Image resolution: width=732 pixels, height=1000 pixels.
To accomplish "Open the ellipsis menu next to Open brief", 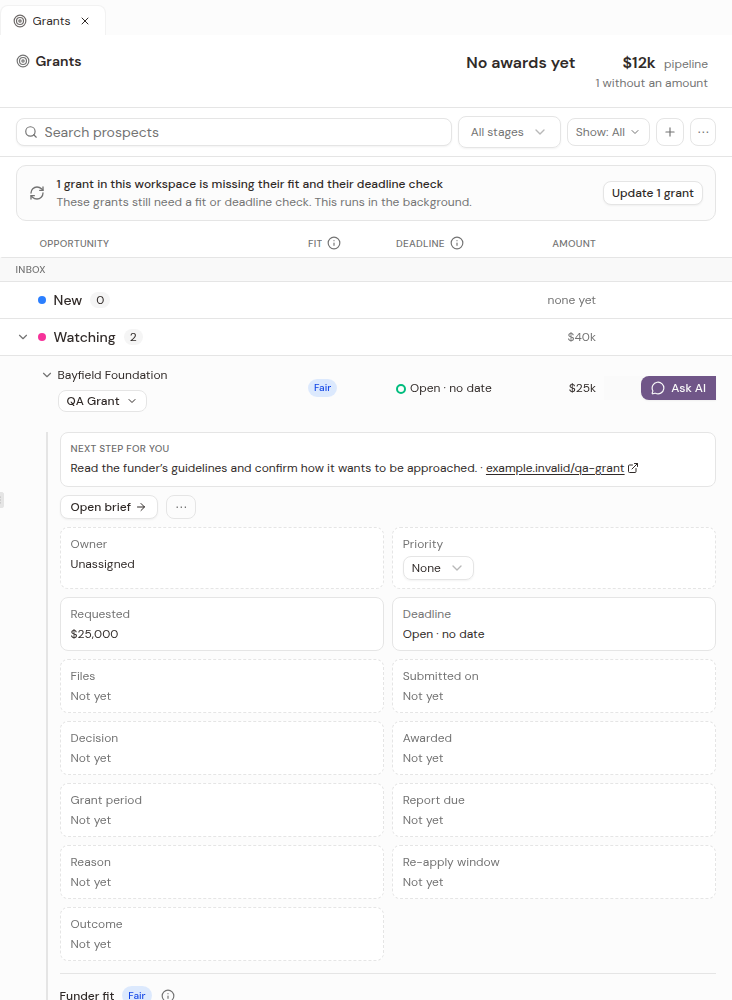I will click(x=181, y=507).
